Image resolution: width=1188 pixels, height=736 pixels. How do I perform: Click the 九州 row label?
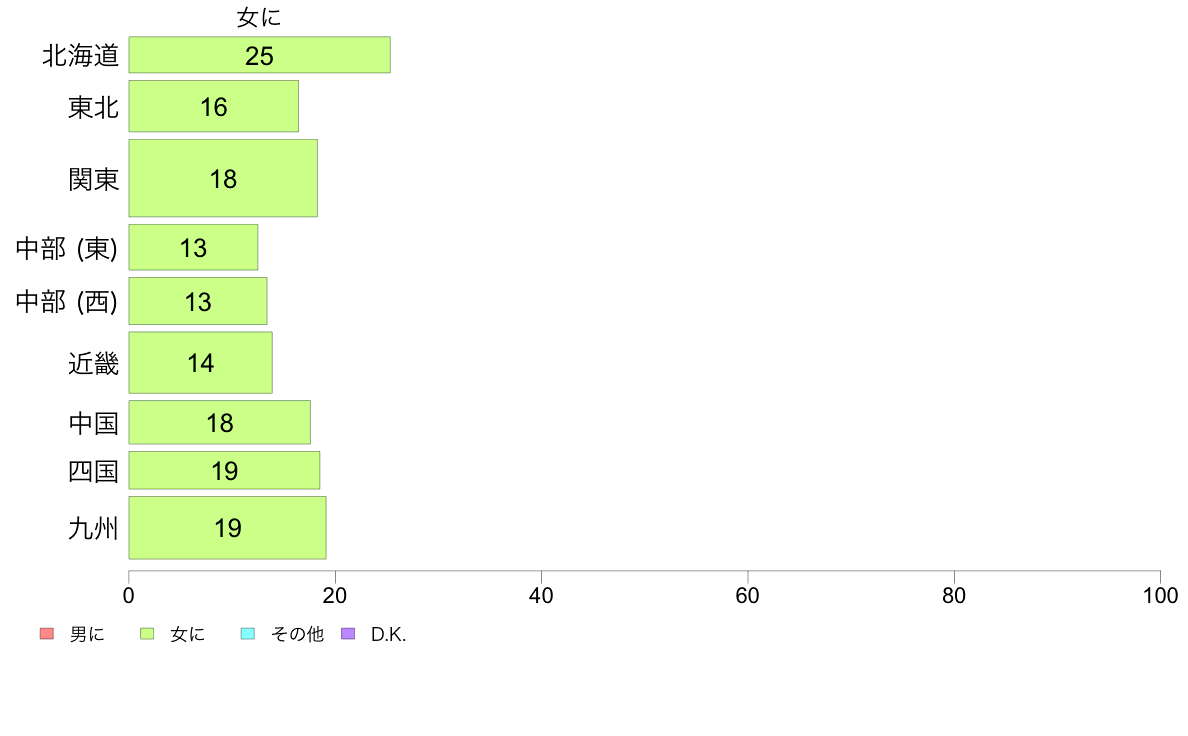click(x=93, y=528)
